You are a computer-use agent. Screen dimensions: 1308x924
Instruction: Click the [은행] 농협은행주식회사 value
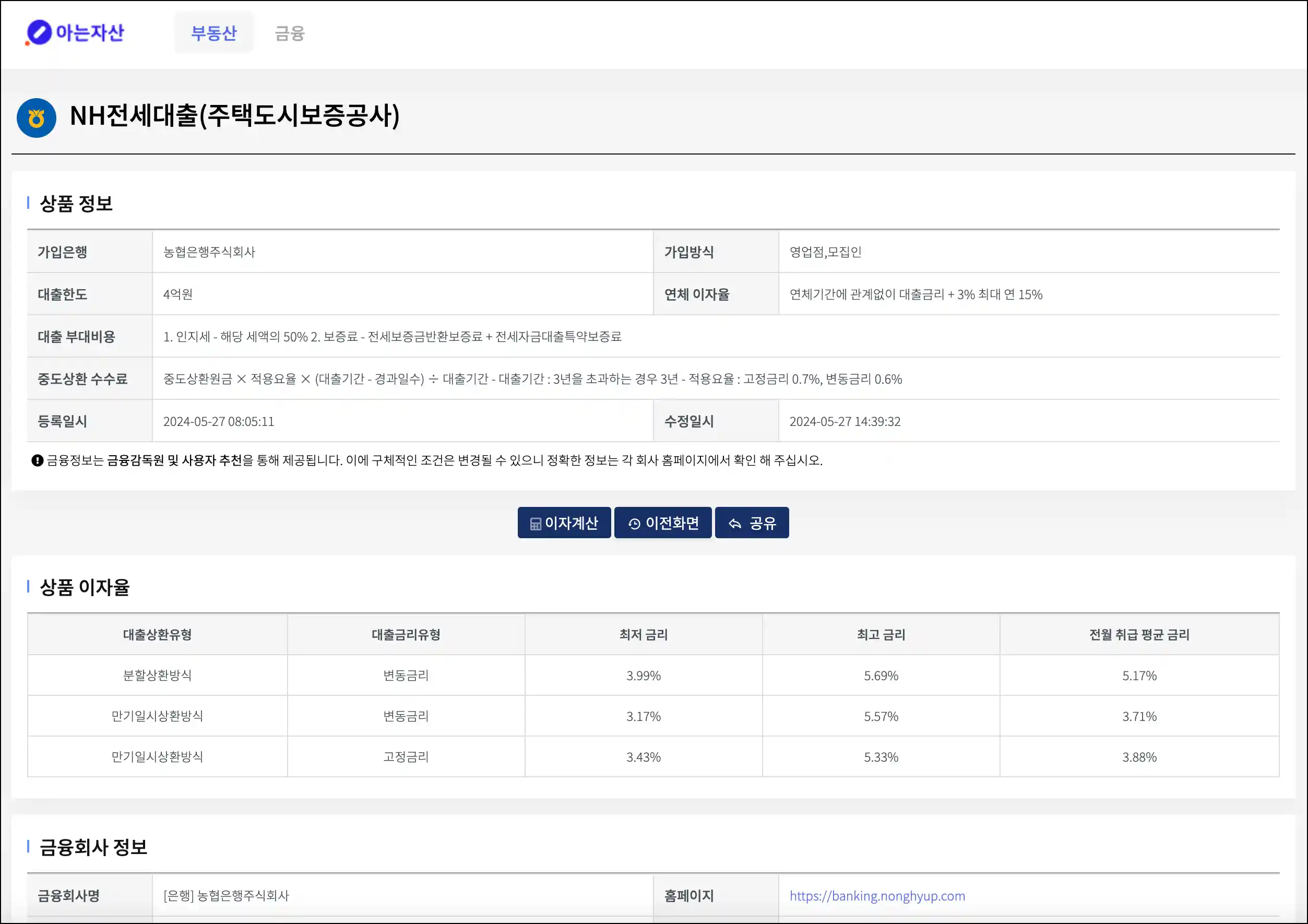(x=226, y=895)
